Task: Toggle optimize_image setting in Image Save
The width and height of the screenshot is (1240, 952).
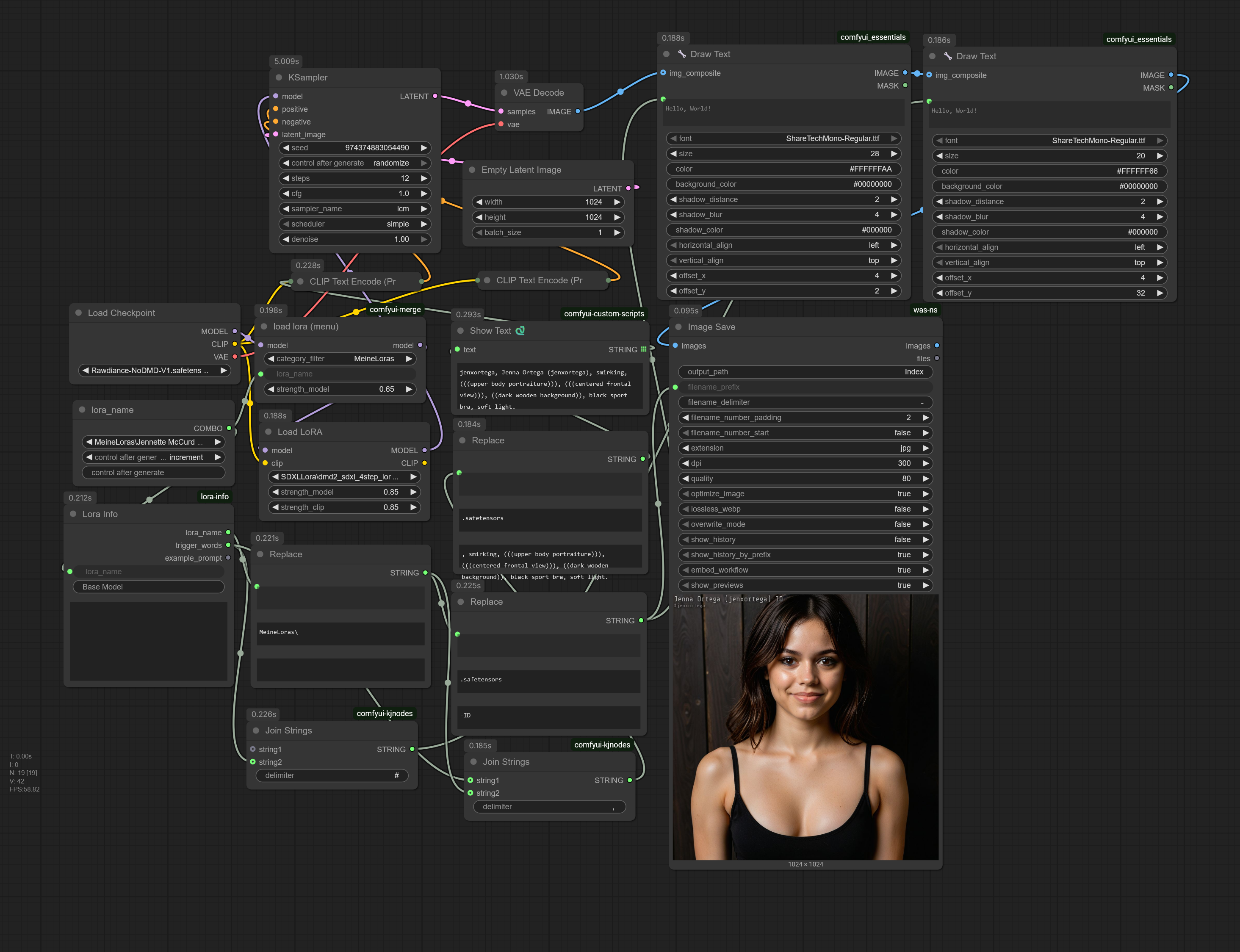Action: click(805, 493)
